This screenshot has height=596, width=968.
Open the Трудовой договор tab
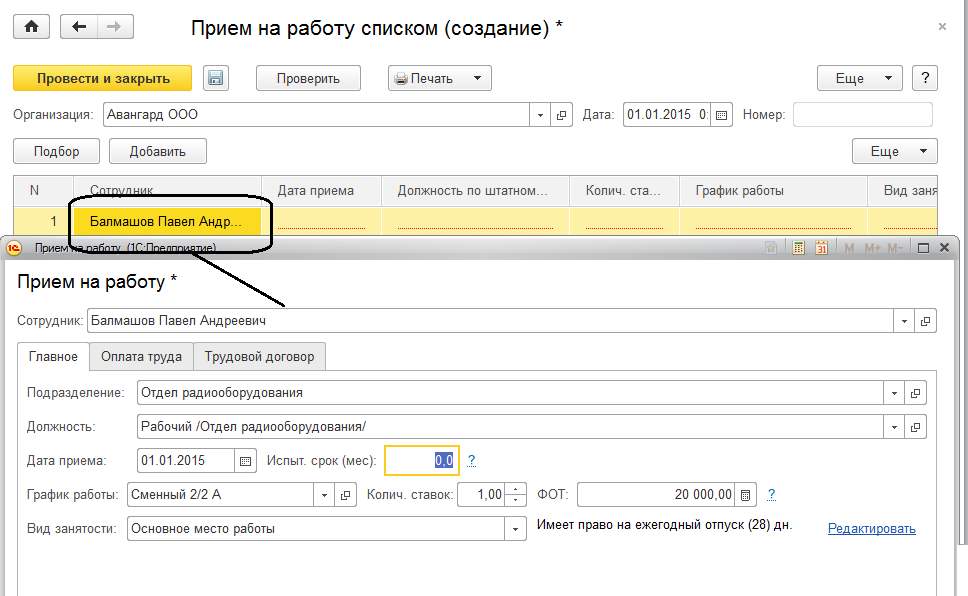(259, 356)
